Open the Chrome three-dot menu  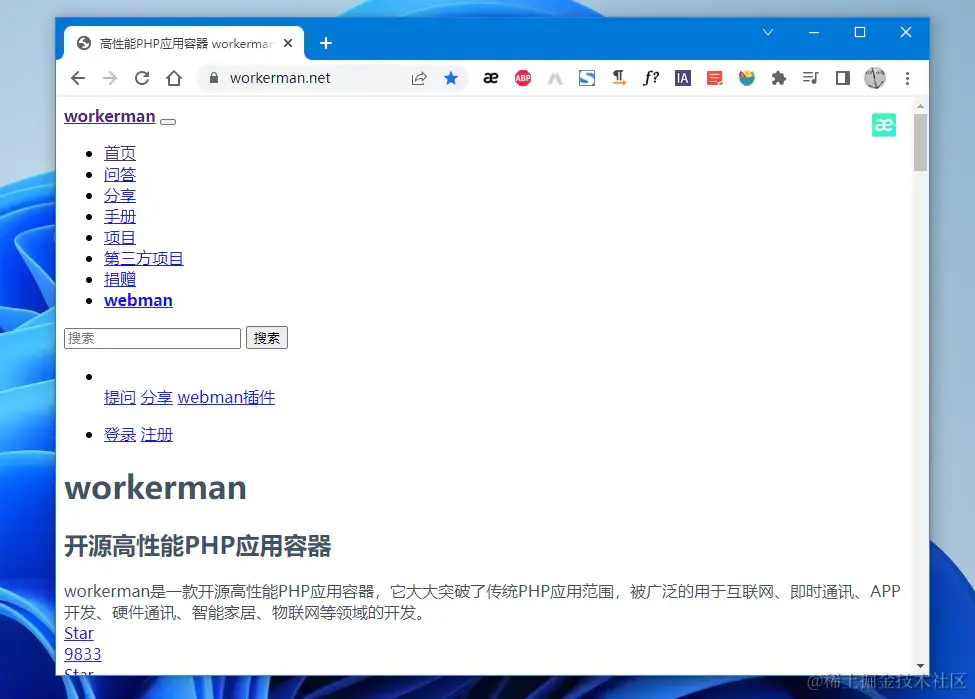(x=907, y=78)
